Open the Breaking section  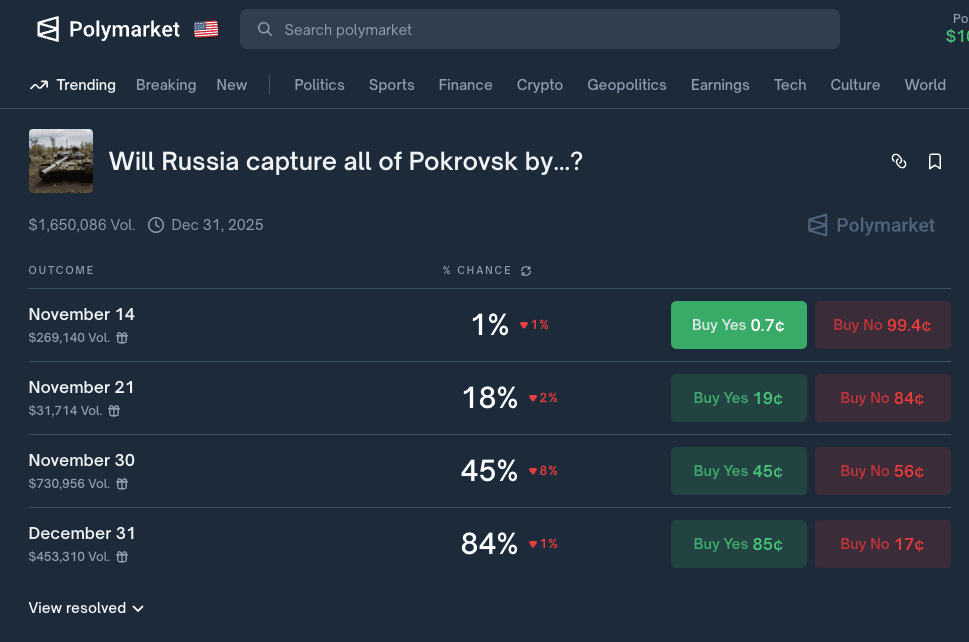pyautogui.click(x=166, y=85)
